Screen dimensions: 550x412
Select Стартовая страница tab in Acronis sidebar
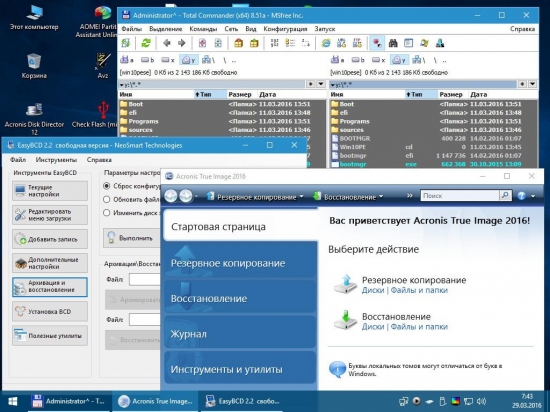(x=241, y=226)
